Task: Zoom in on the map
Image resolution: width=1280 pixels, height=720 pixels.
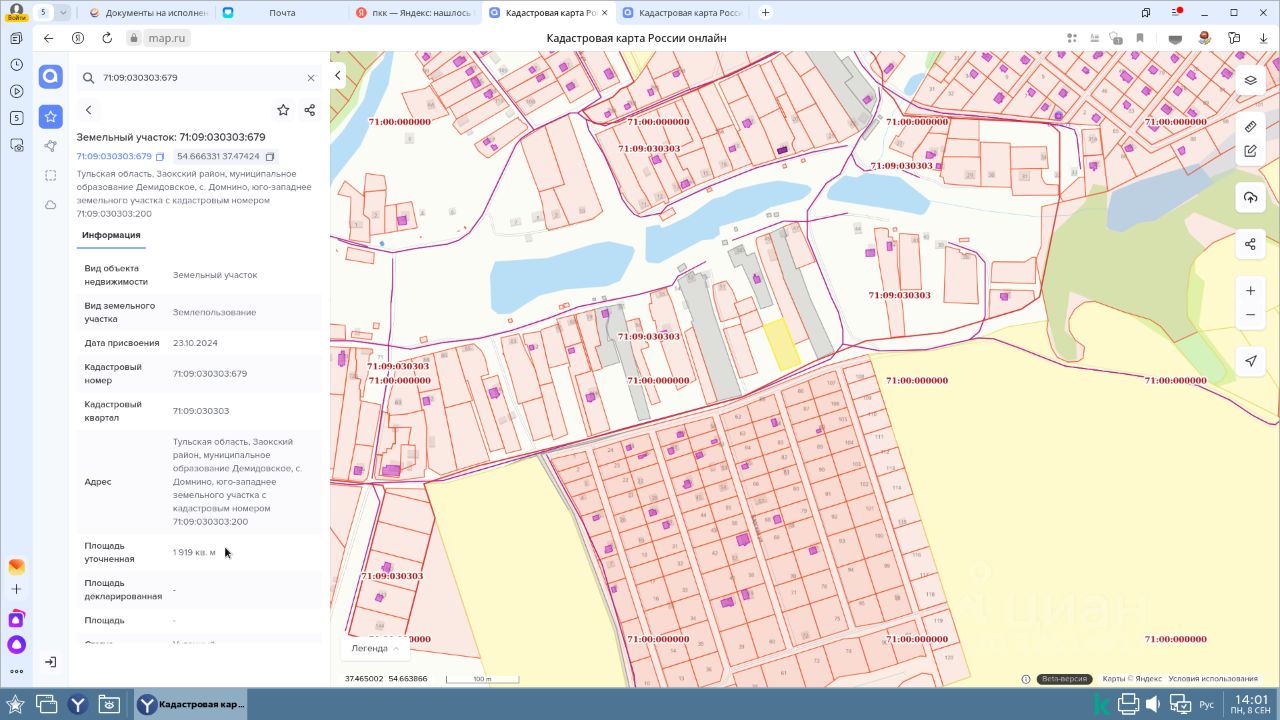Action: (x=1250, y=291)
